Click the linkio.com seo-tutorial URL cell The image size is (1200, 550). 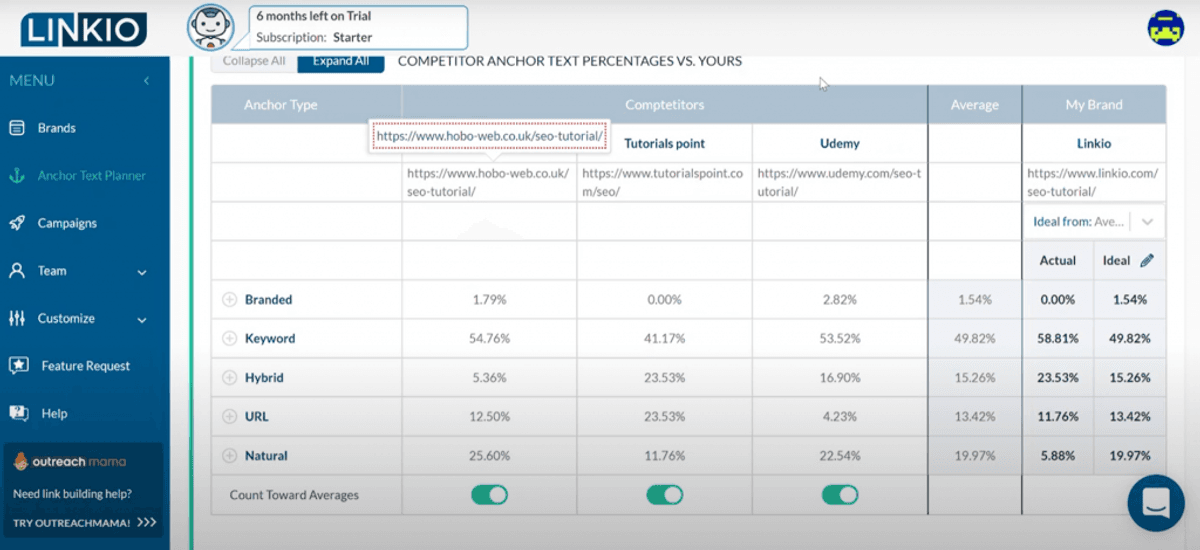(1093, 182)
